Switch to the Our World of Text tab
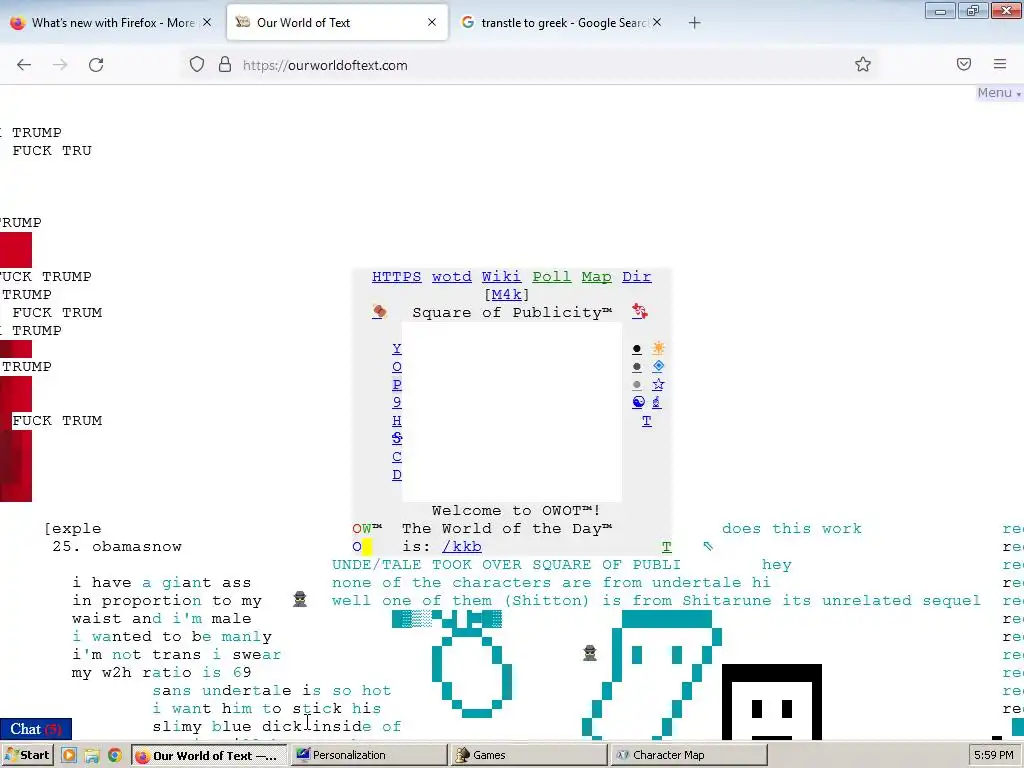 tap(337, 23)
